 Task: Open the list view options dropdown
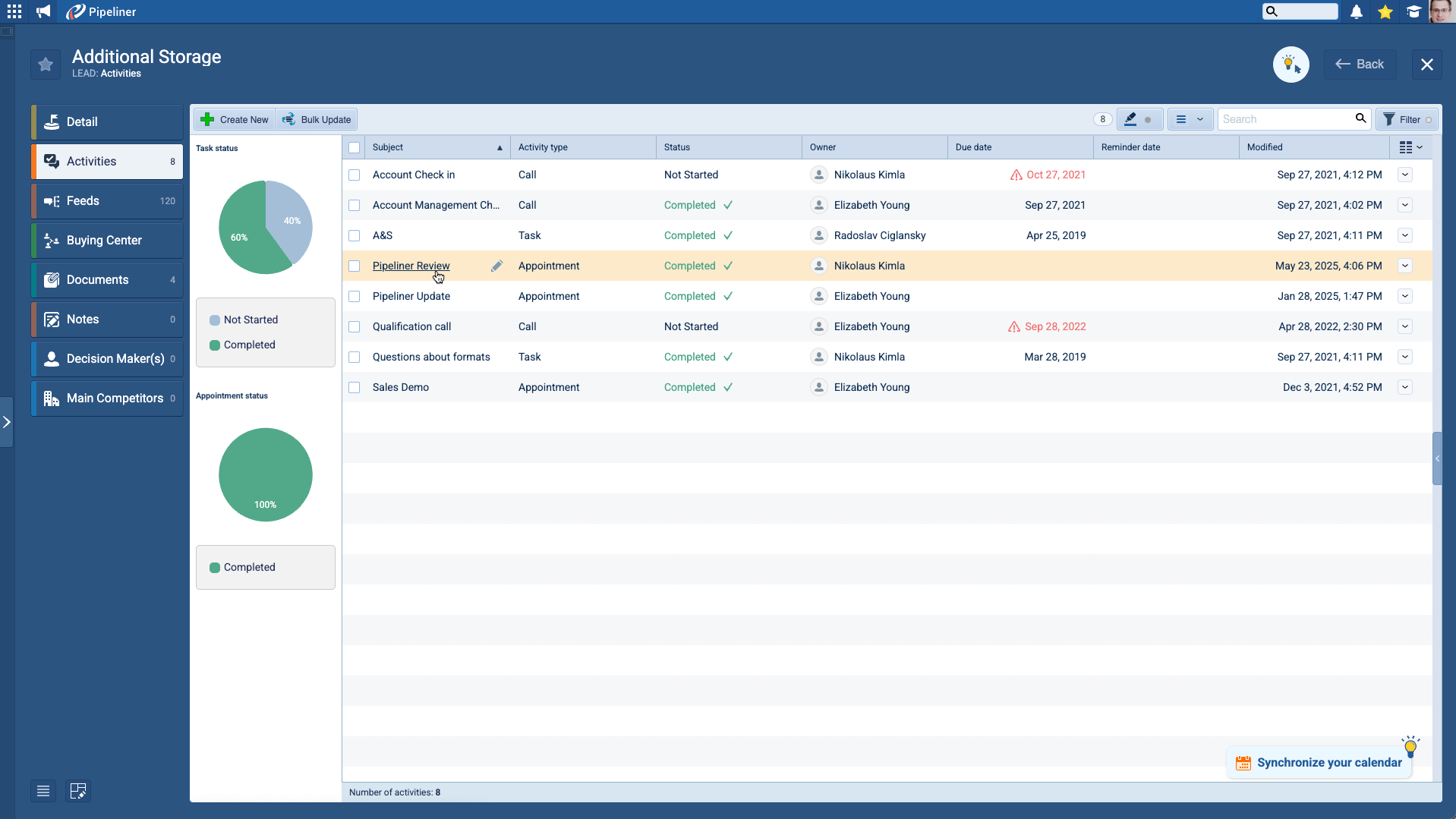pyautogui.click(x=1190, y=119)
